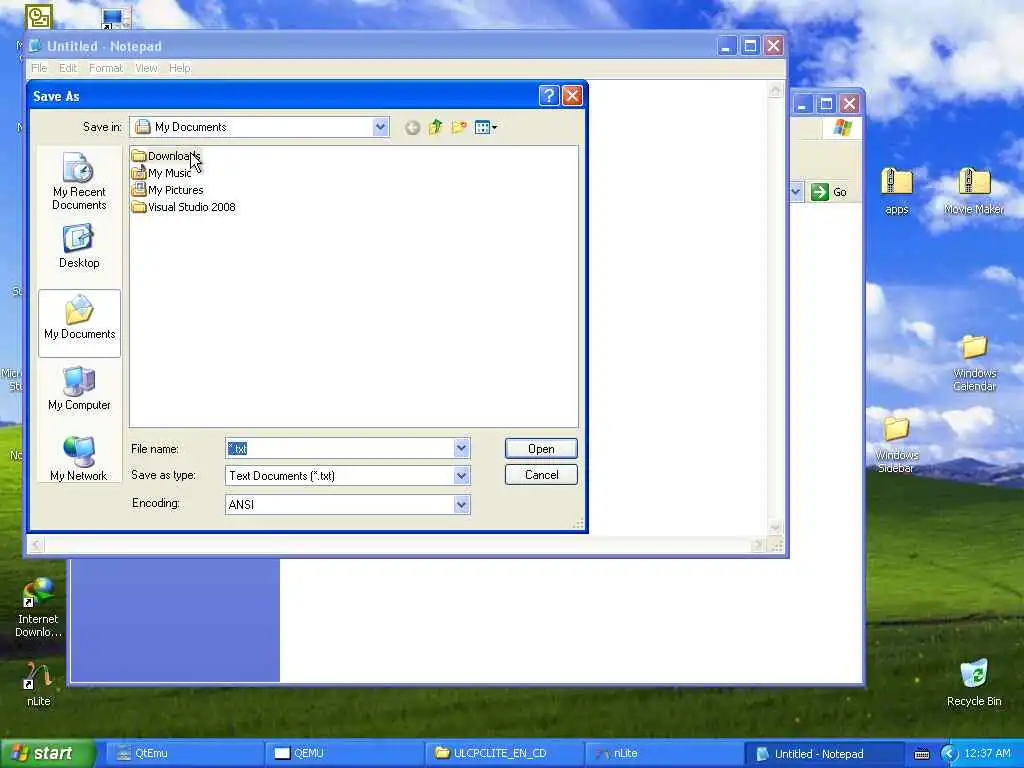Switch to nLite taskbar button
1024x768 pixels.
pyautogui.click(x=664, y=754)
